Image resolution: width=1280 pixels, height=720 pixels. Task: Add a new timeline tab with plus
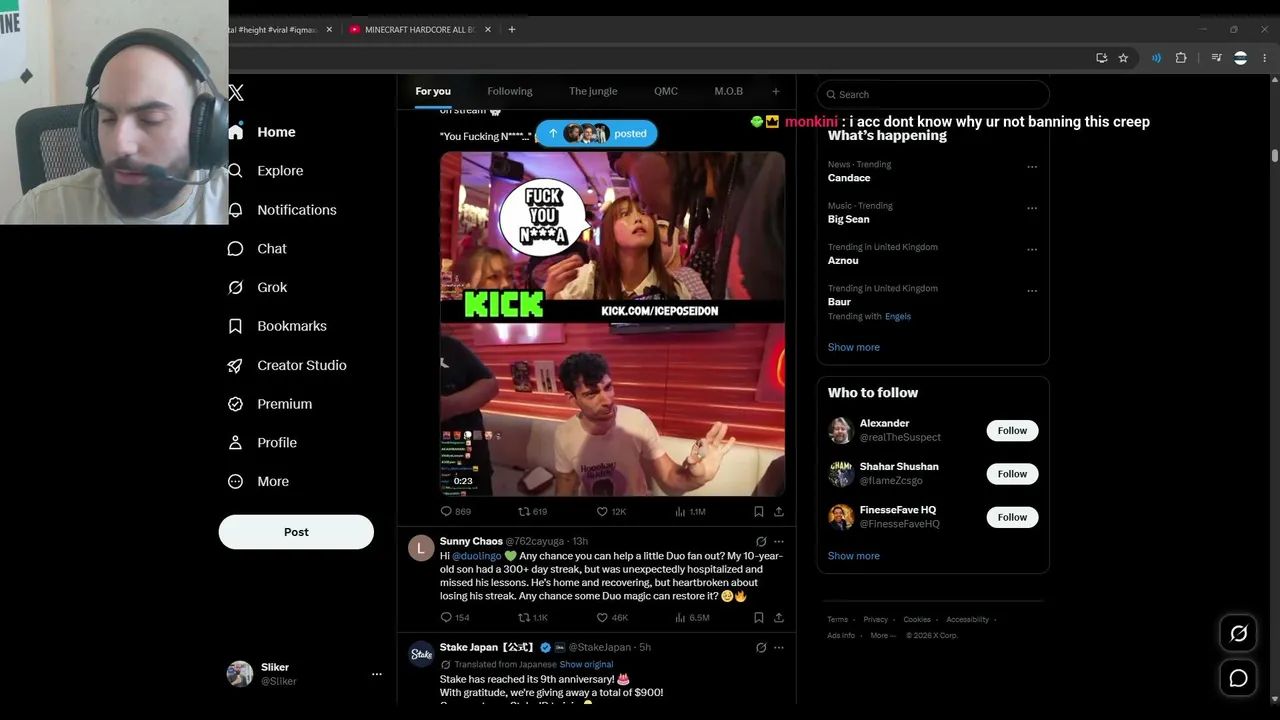coord(775,91)
